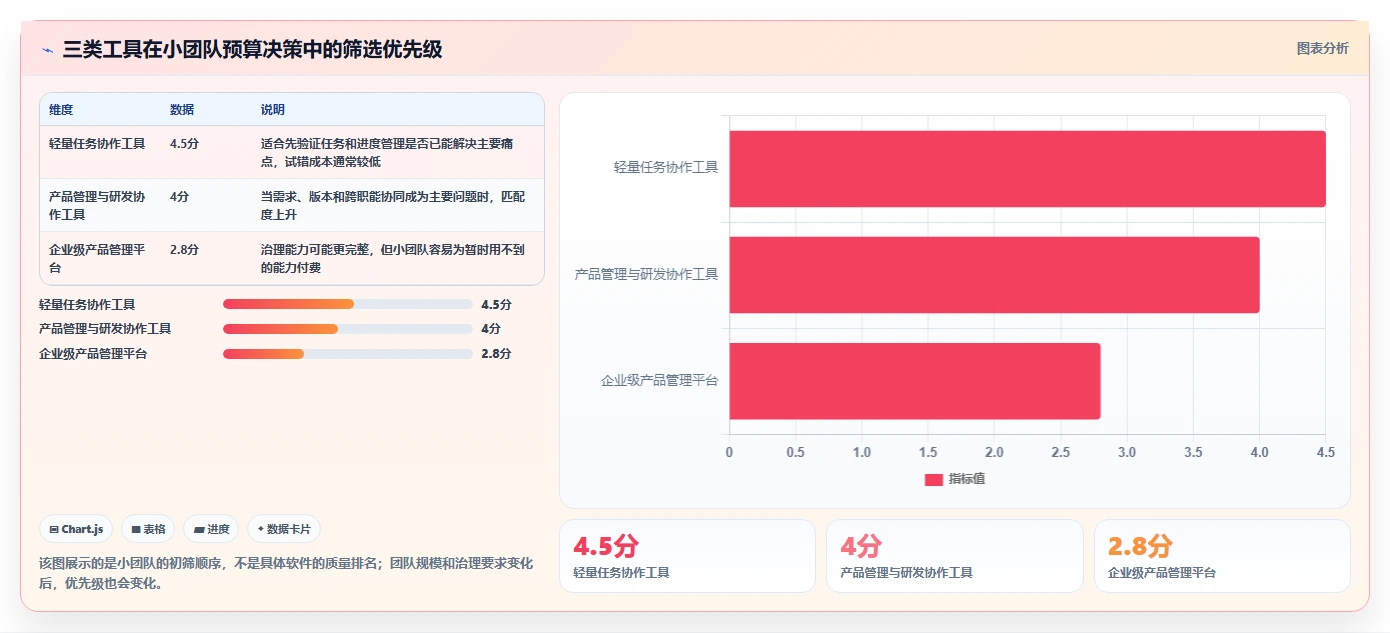Select the 表格 tag chip
The image size is (1390, 633).
(x=148, y=529)
